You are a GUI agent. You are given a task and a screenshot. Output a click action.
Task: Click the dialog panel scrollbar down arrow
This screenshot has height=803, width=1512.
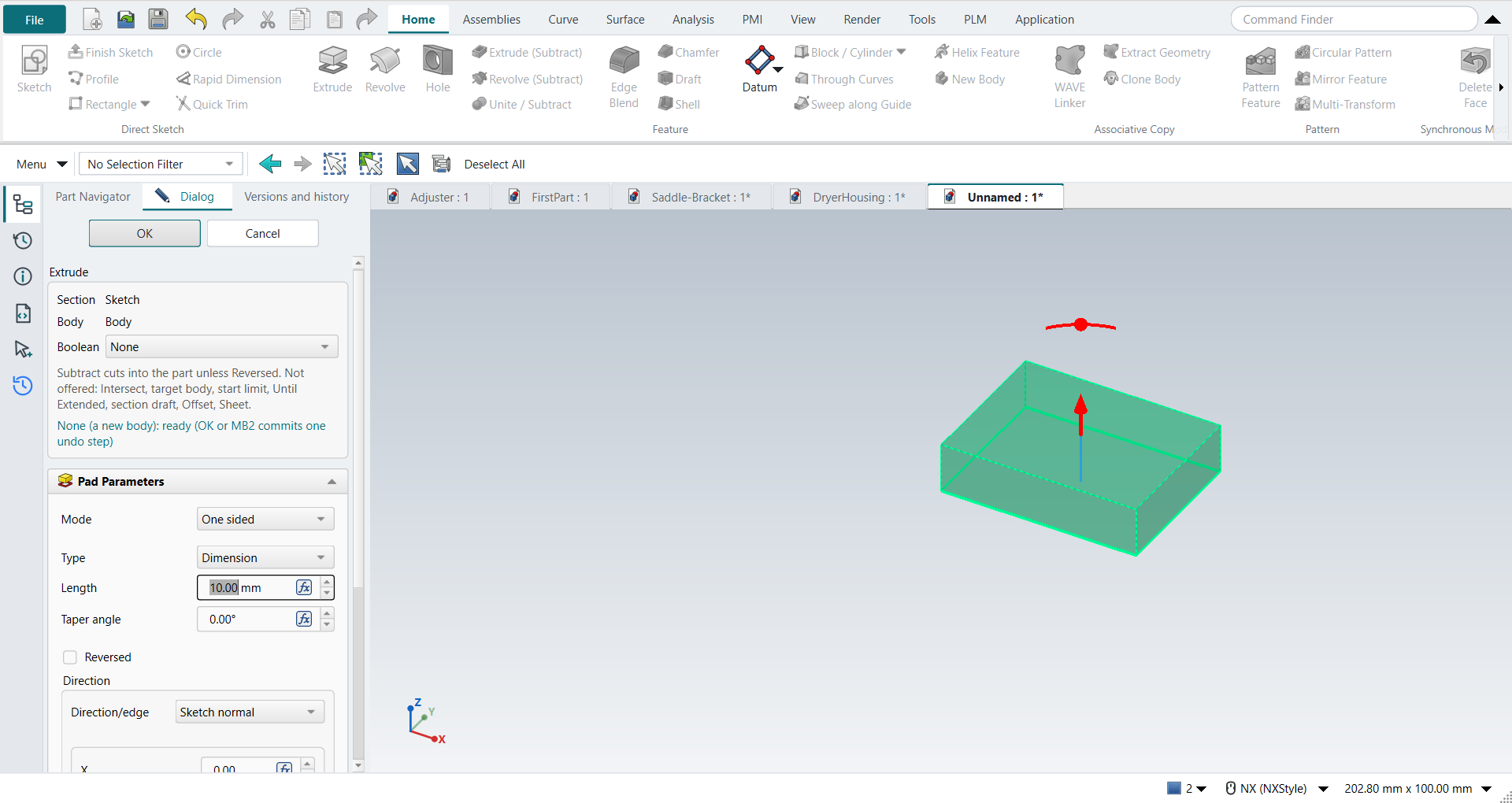pos(358,765)
